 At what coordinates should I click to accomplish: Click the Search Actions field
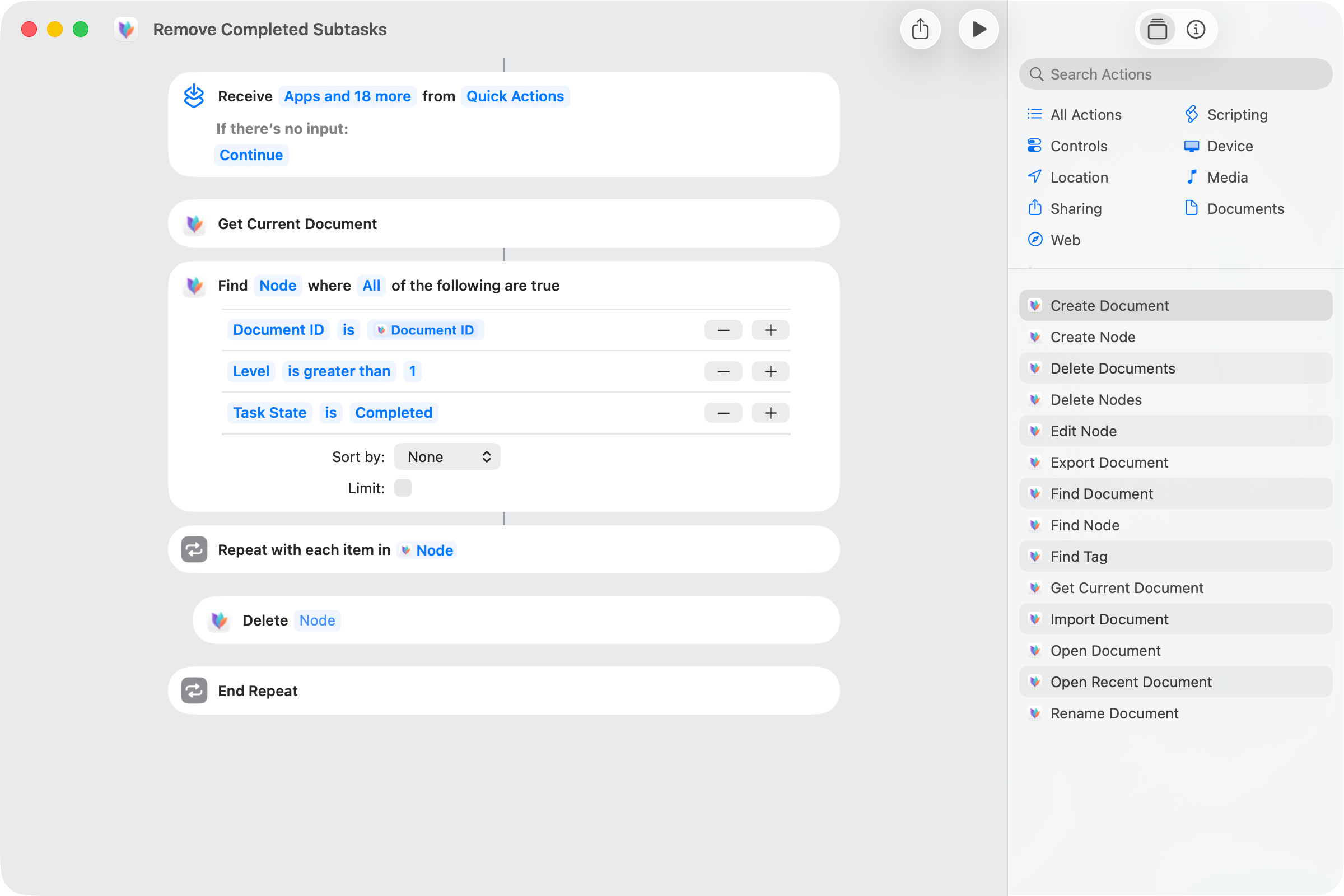pos(1175,74)
